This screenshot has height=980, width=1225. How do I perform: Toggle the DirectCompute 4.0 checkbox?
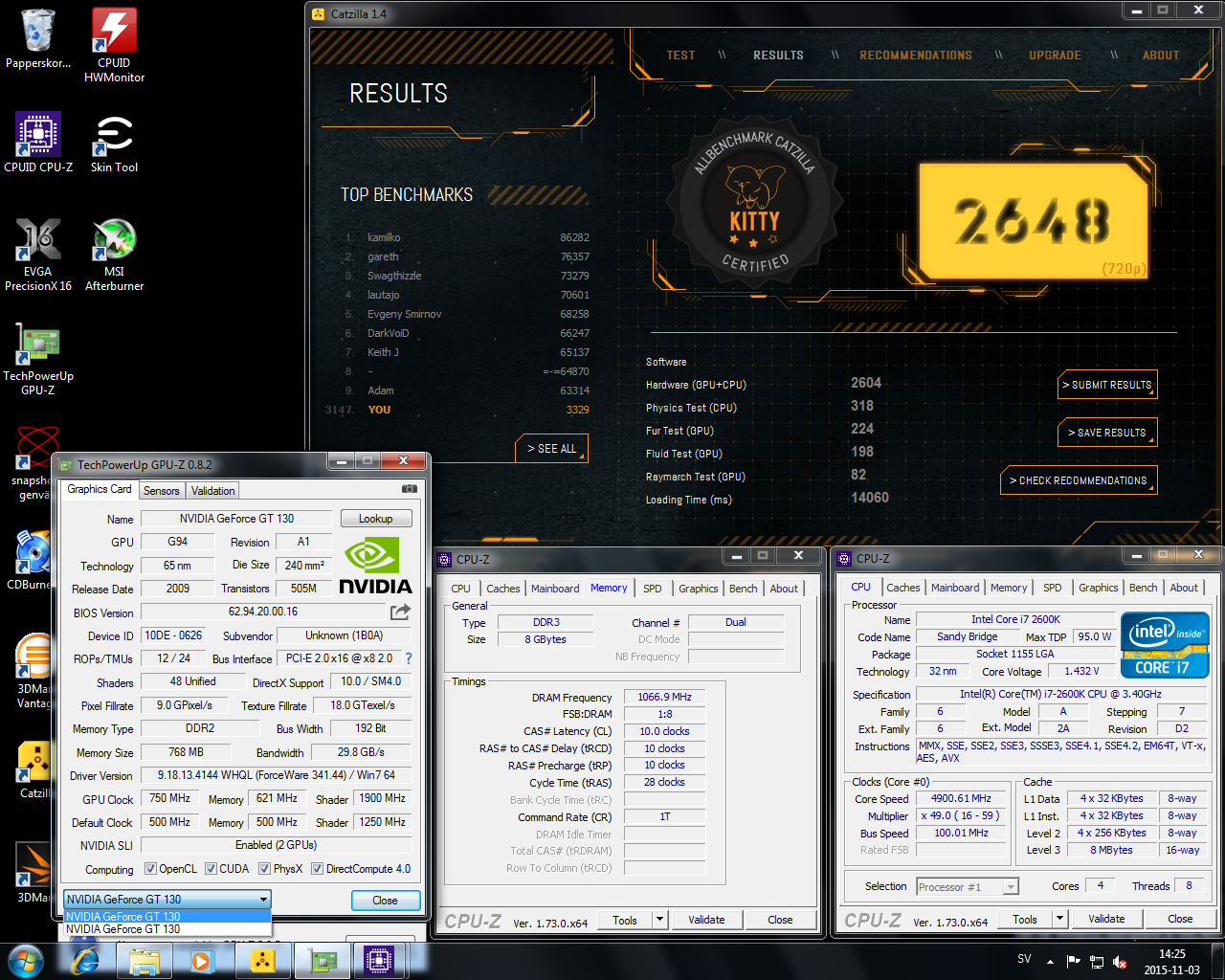pos(317,869)
